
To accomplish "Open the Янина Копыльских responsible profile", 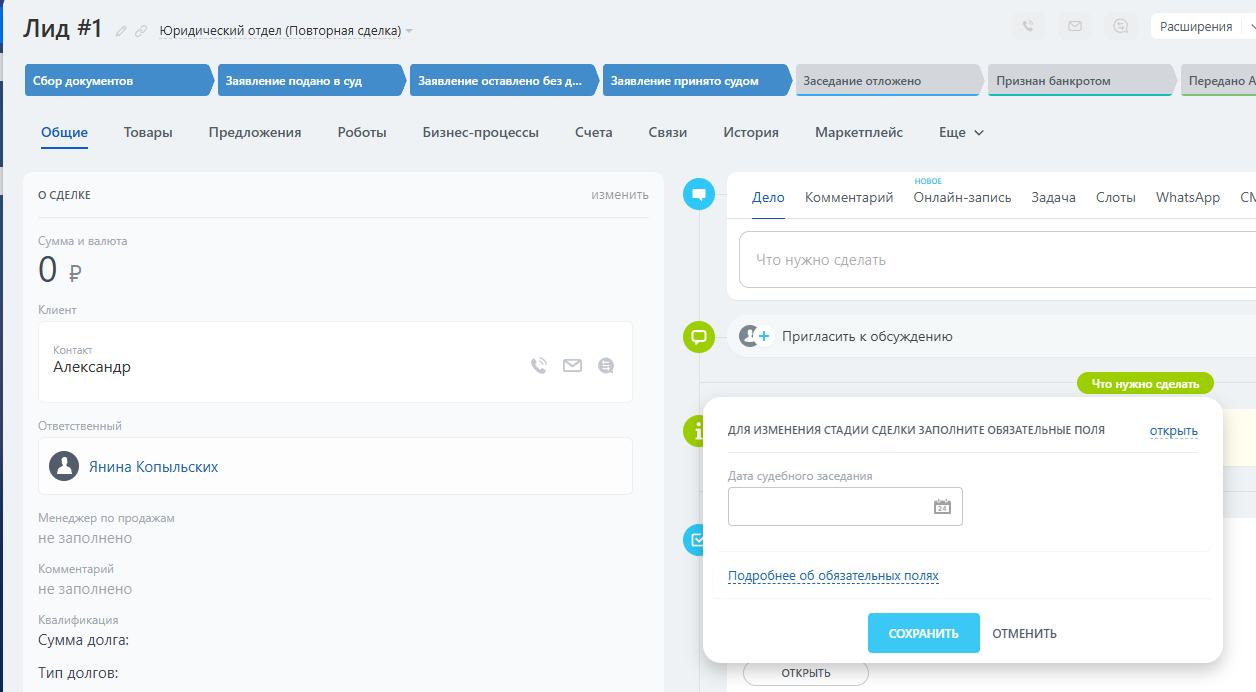I will point(153,467).
